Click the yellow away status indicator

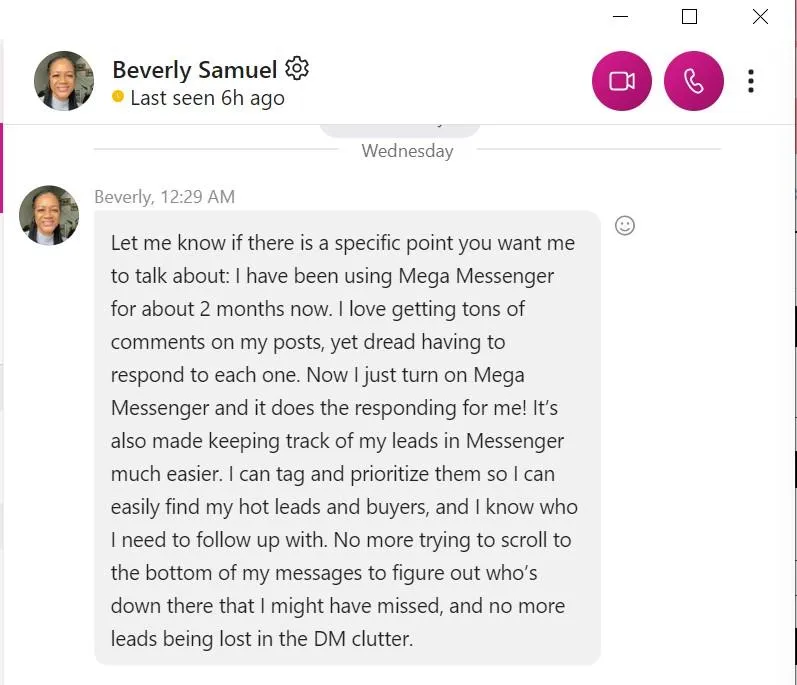[x=118, y=96]
